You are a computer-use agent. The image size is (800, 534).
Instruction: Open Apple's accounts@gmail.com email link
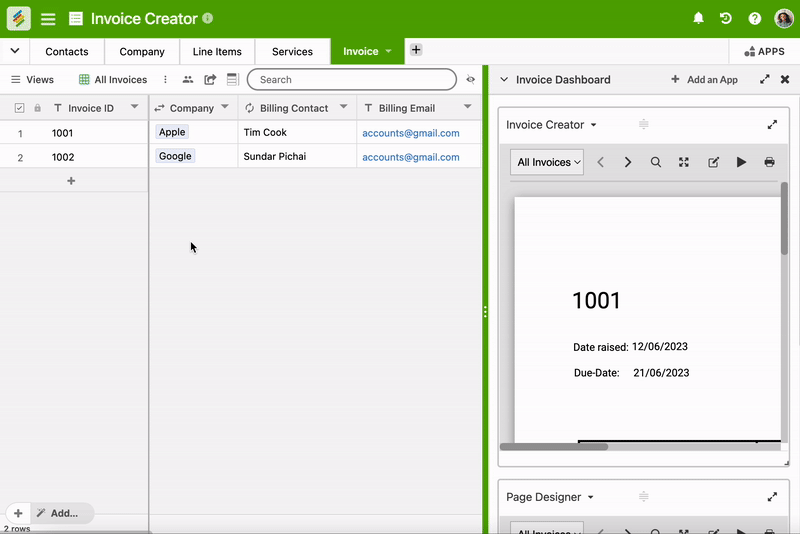(x=411, y=133)
